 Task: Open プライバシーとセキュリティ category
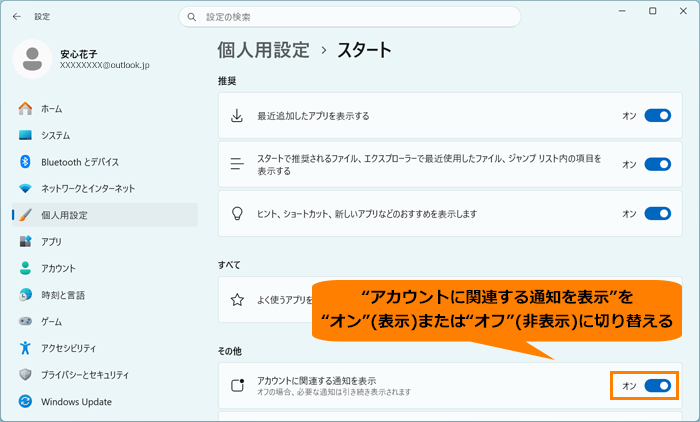(x=105, y=374)
